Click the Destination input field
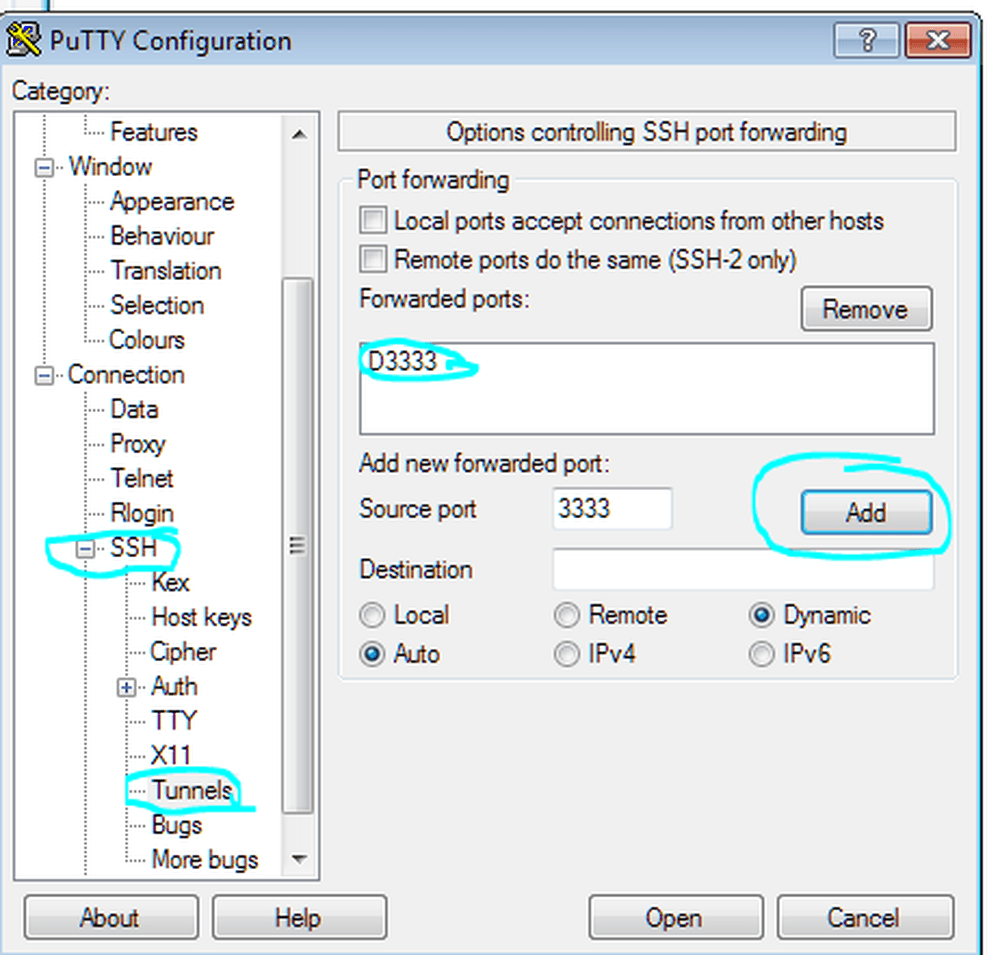The image size is (1000, 955). [743, 569]
